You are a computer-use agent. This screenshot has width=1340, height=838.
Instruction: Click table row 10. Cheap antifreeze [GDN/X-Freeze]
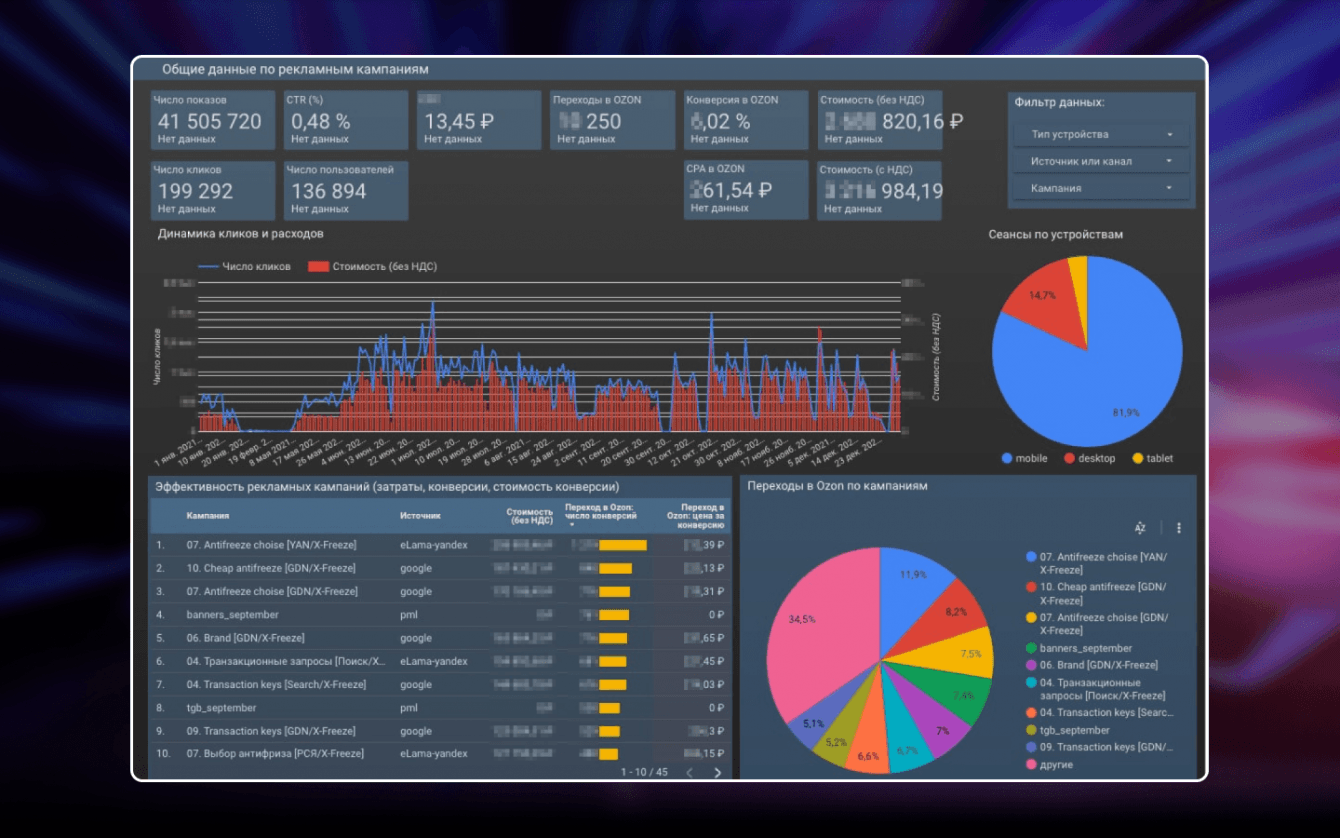pos(440,568)
